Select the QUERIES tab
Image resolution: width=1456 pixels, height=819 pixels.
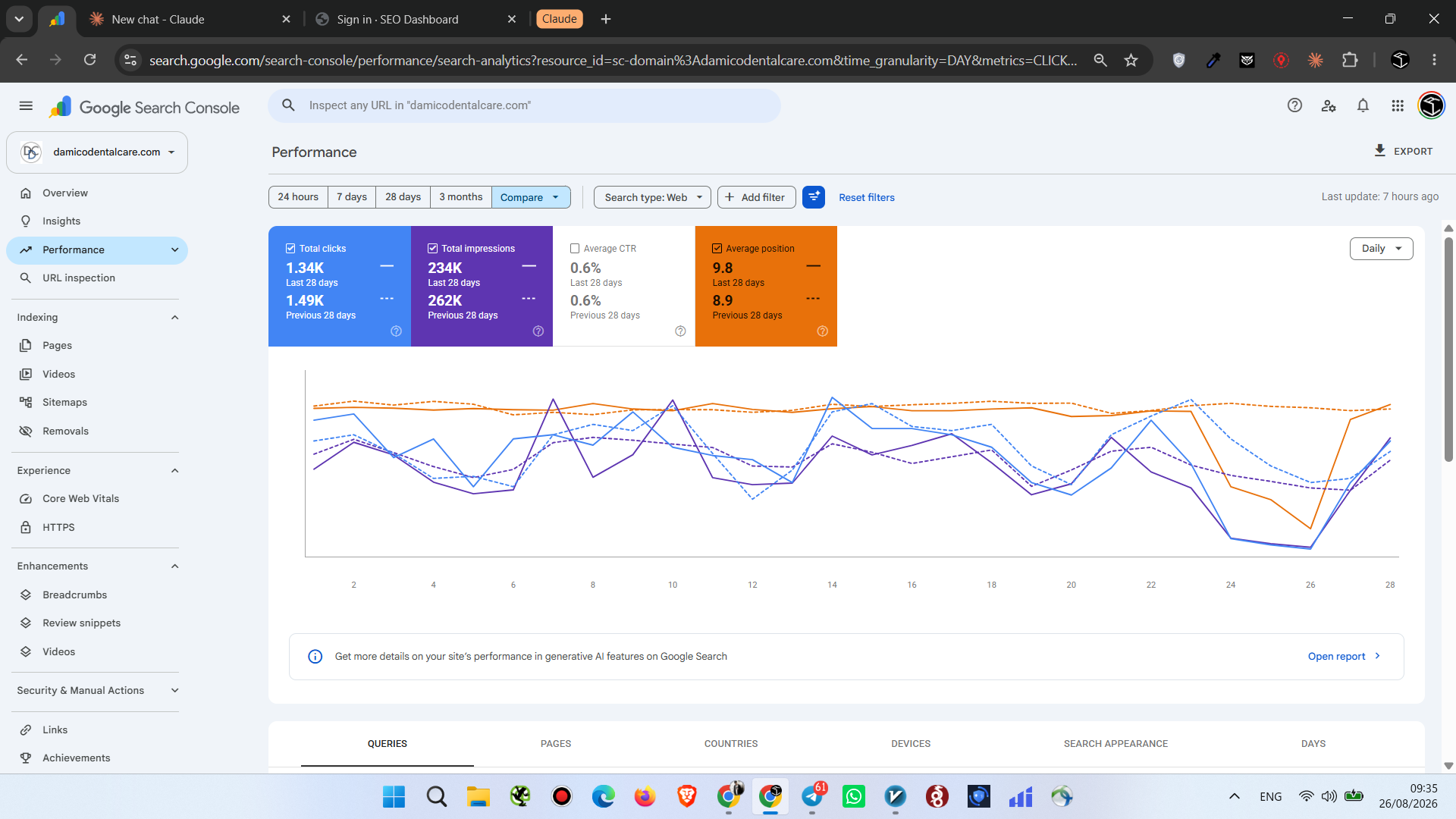click(388, 744)
